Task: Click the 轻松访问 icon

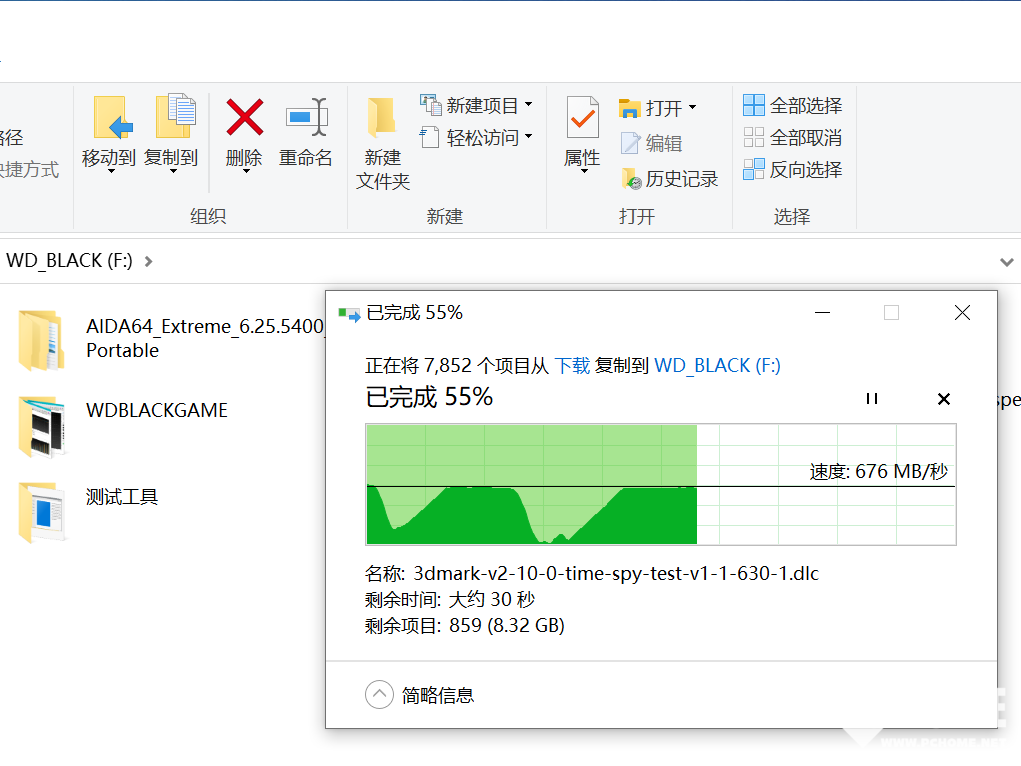Action: [x=430, y=137]
